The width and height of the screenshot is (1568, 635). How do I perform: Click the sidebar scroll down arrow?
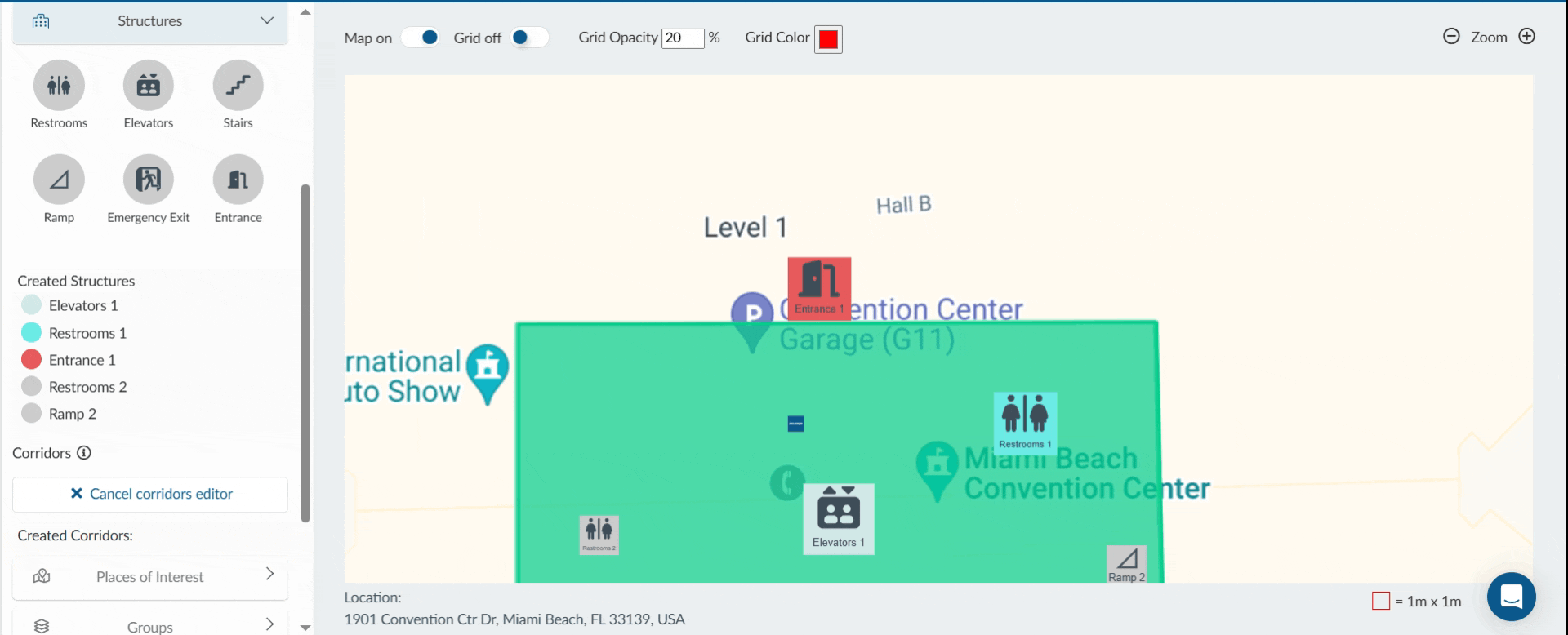tap(305, 628)
